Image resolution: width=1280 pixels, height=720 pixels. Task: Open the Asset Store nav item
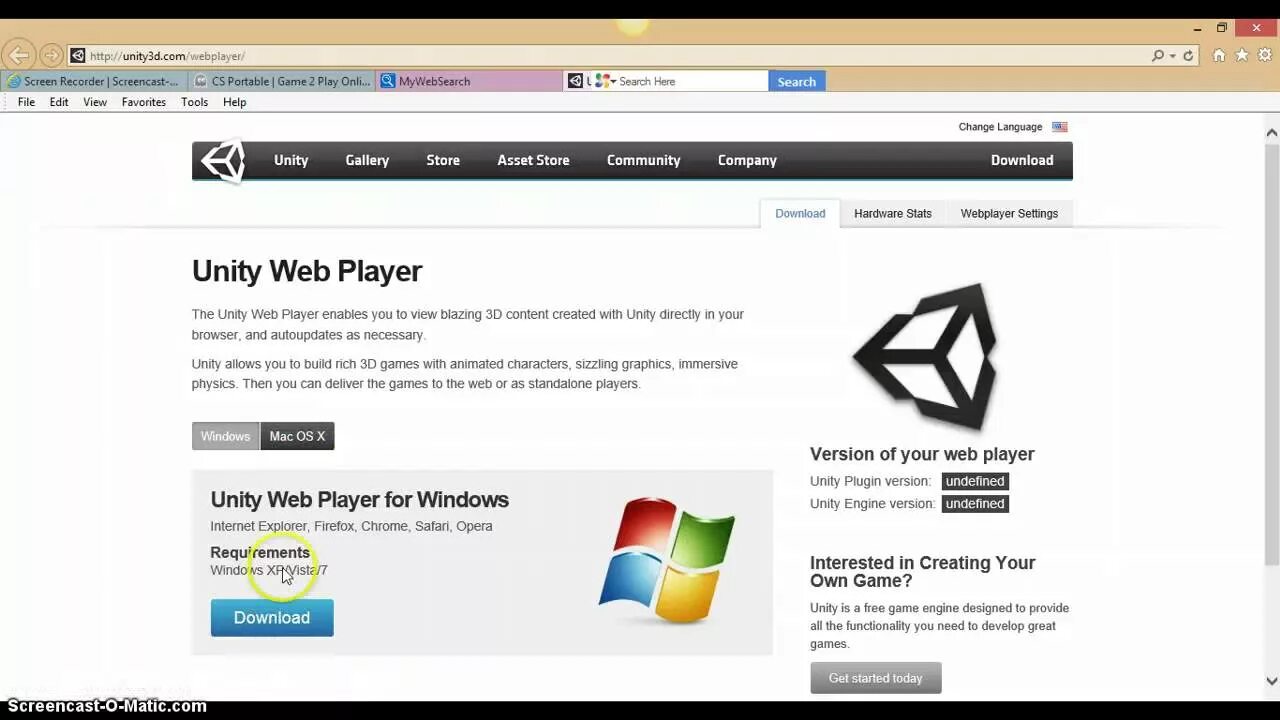(x=533, y=160)
